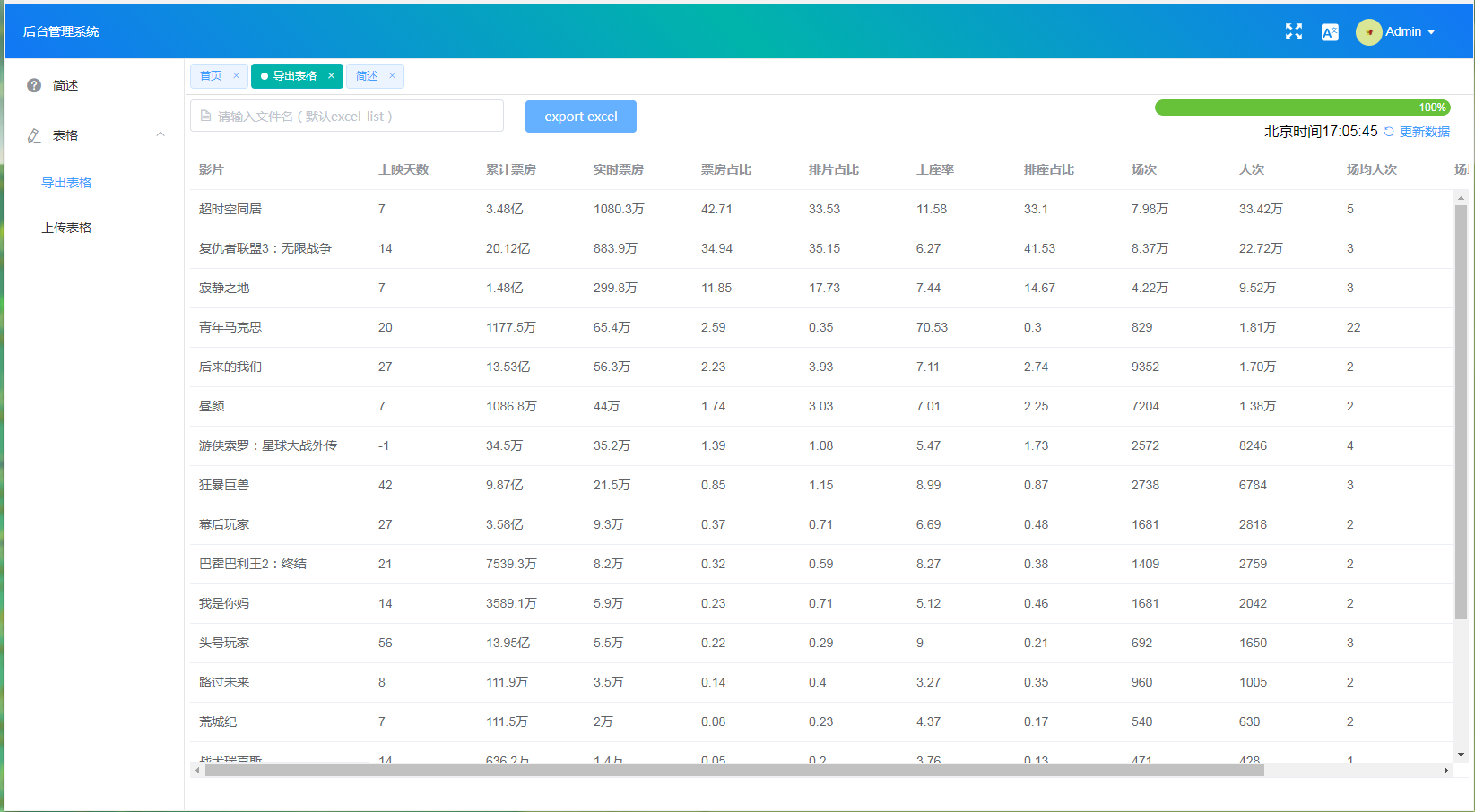The height and width of the screenshot is (812, 1475).
Task: Click the 超时空同居 film name cell
Action: 230,209
